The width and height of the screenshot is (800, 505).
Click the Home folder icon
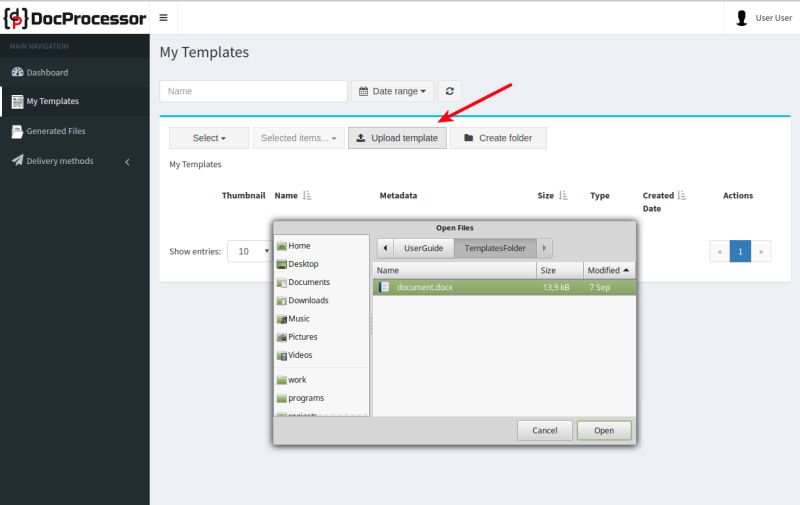click(x=282, y=246)
